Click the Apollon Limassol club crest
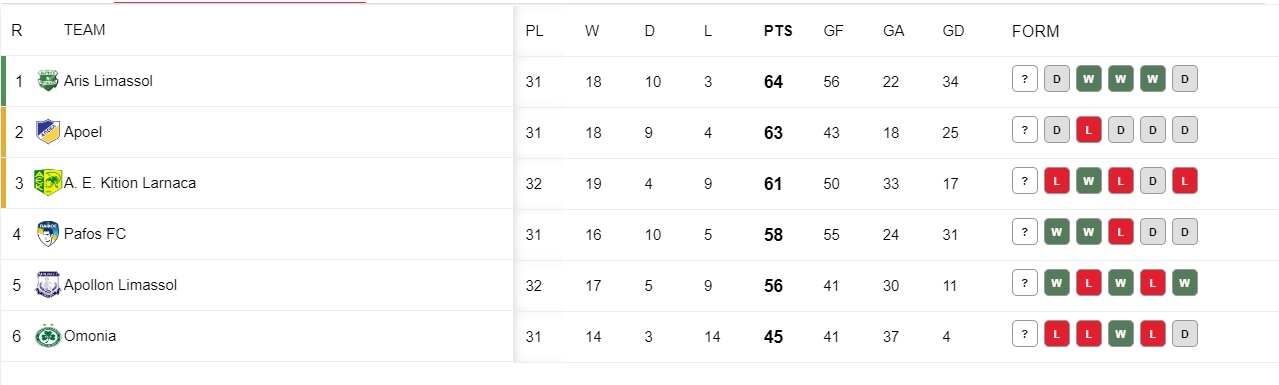 tap(48, 285)
